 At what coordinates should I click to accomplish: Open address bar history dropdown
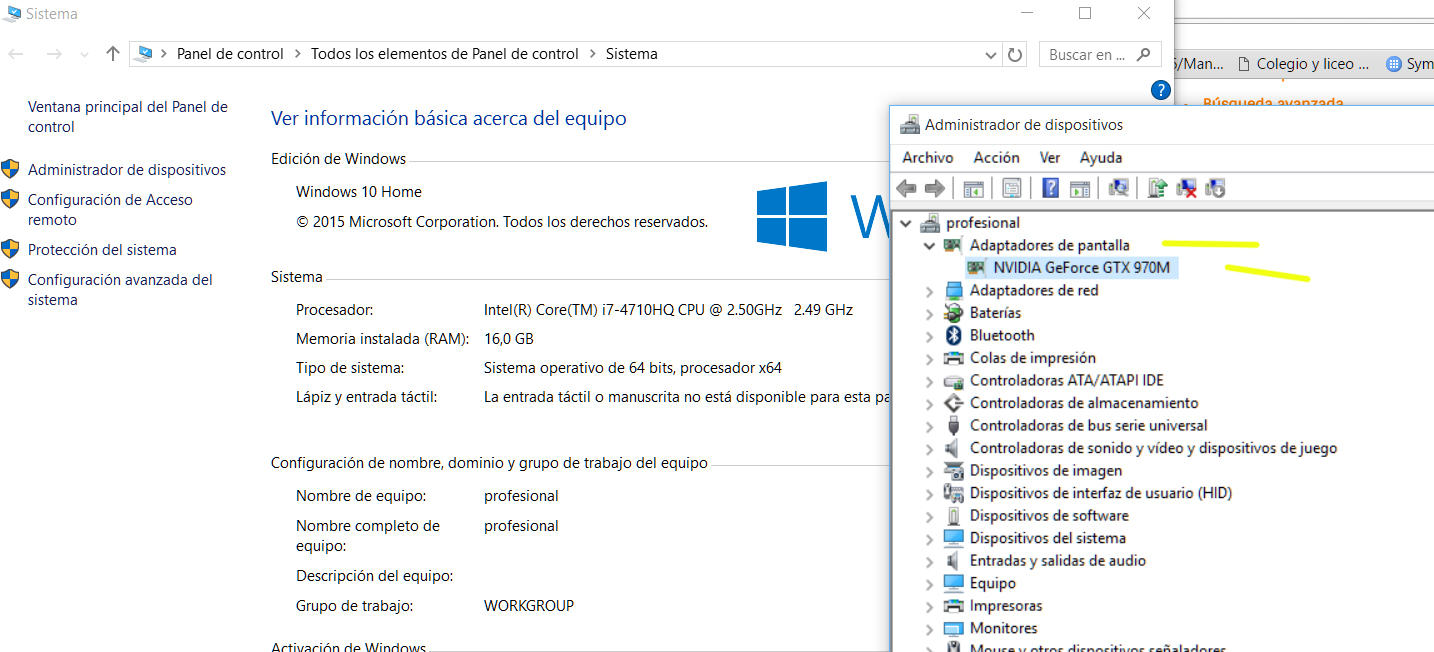pyautogui.click(x=991, y=55)
